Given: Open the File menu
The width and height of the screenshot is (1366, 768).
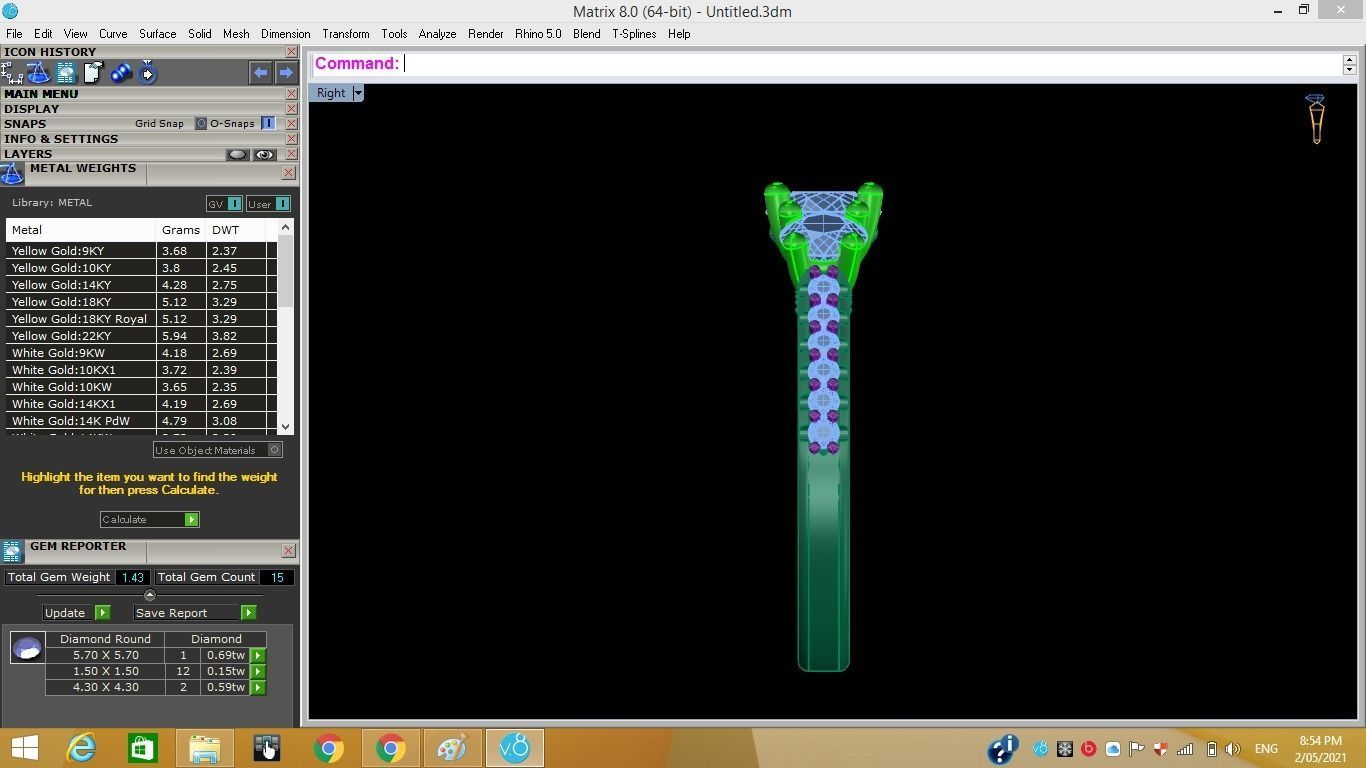Looking at the screenshot, I should click(x=14, y=34).
